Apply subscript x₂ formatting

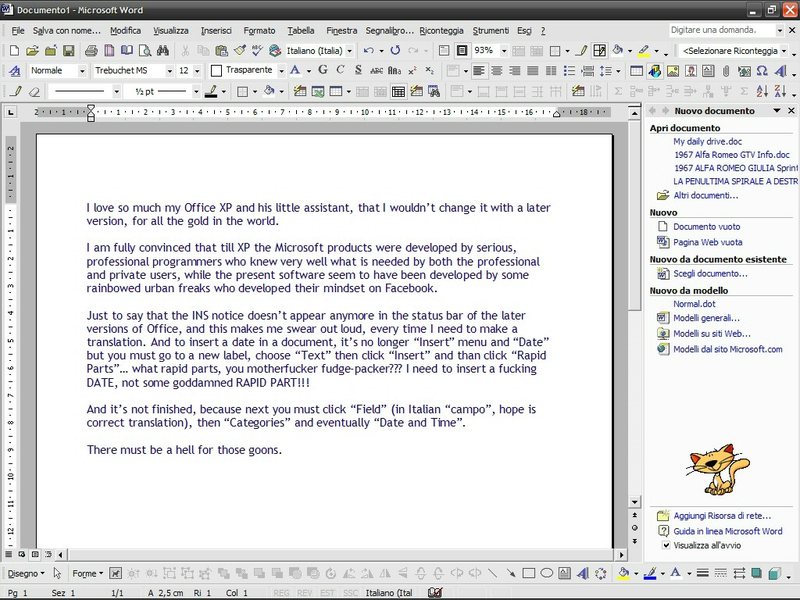coord(430,70)
